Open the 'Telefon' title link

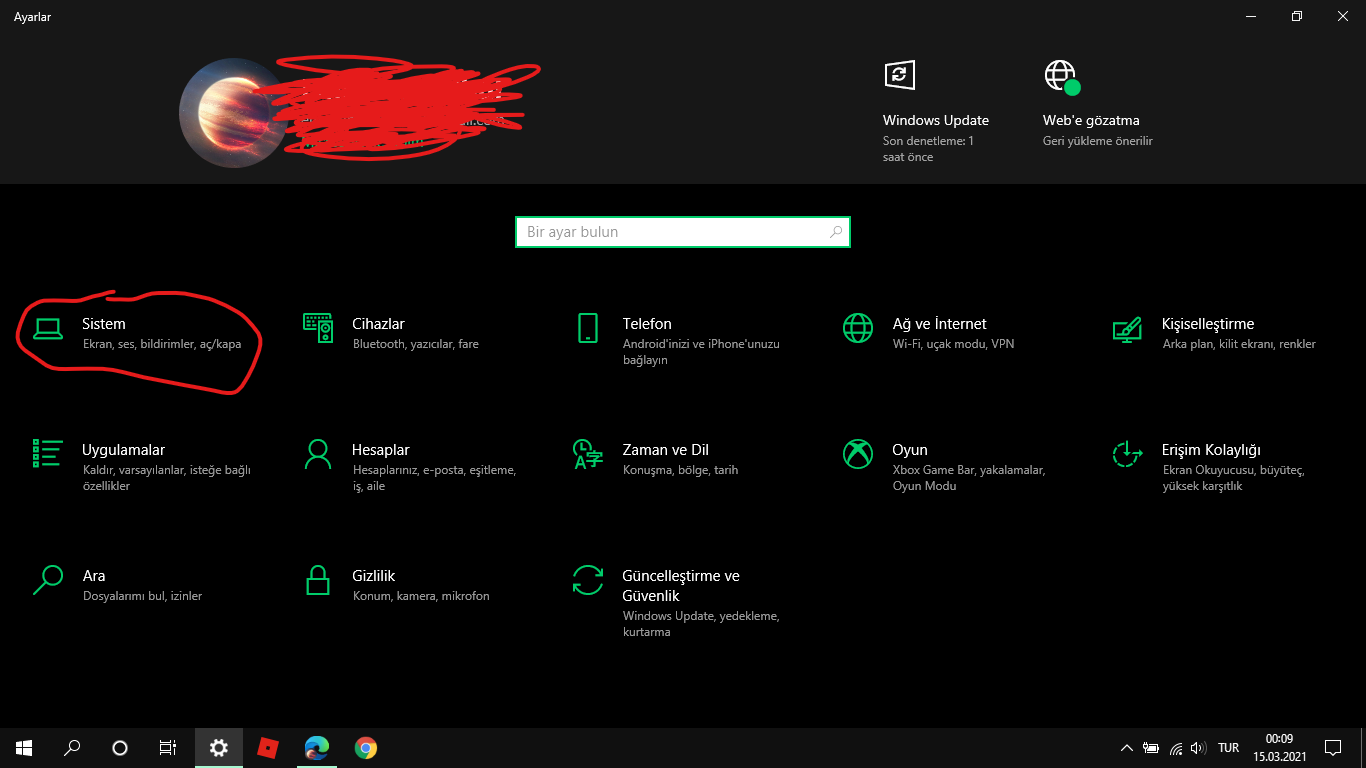pos(647,324)
